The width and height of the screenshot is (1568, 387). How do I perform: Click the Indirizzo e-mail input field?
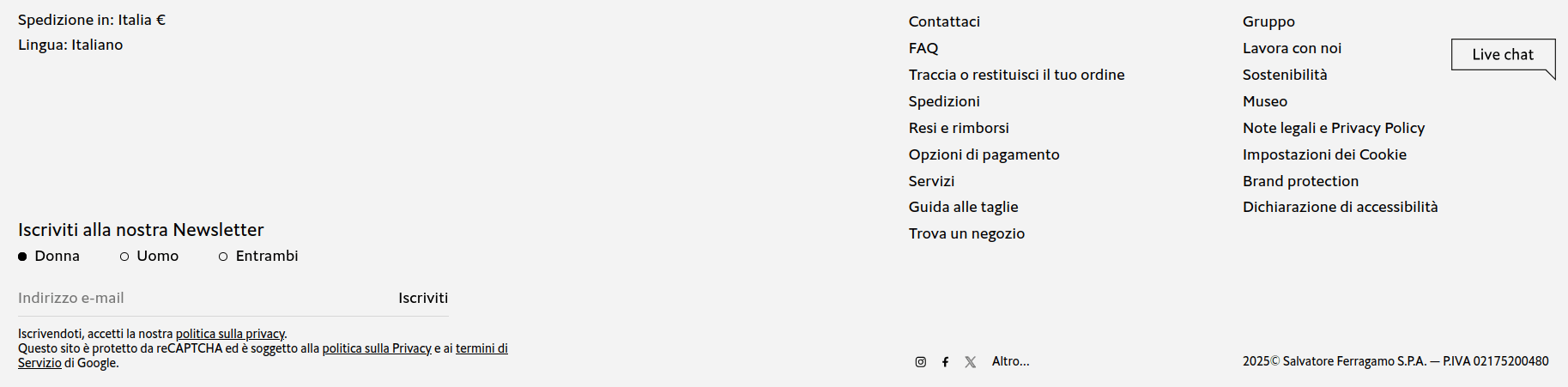197,298
